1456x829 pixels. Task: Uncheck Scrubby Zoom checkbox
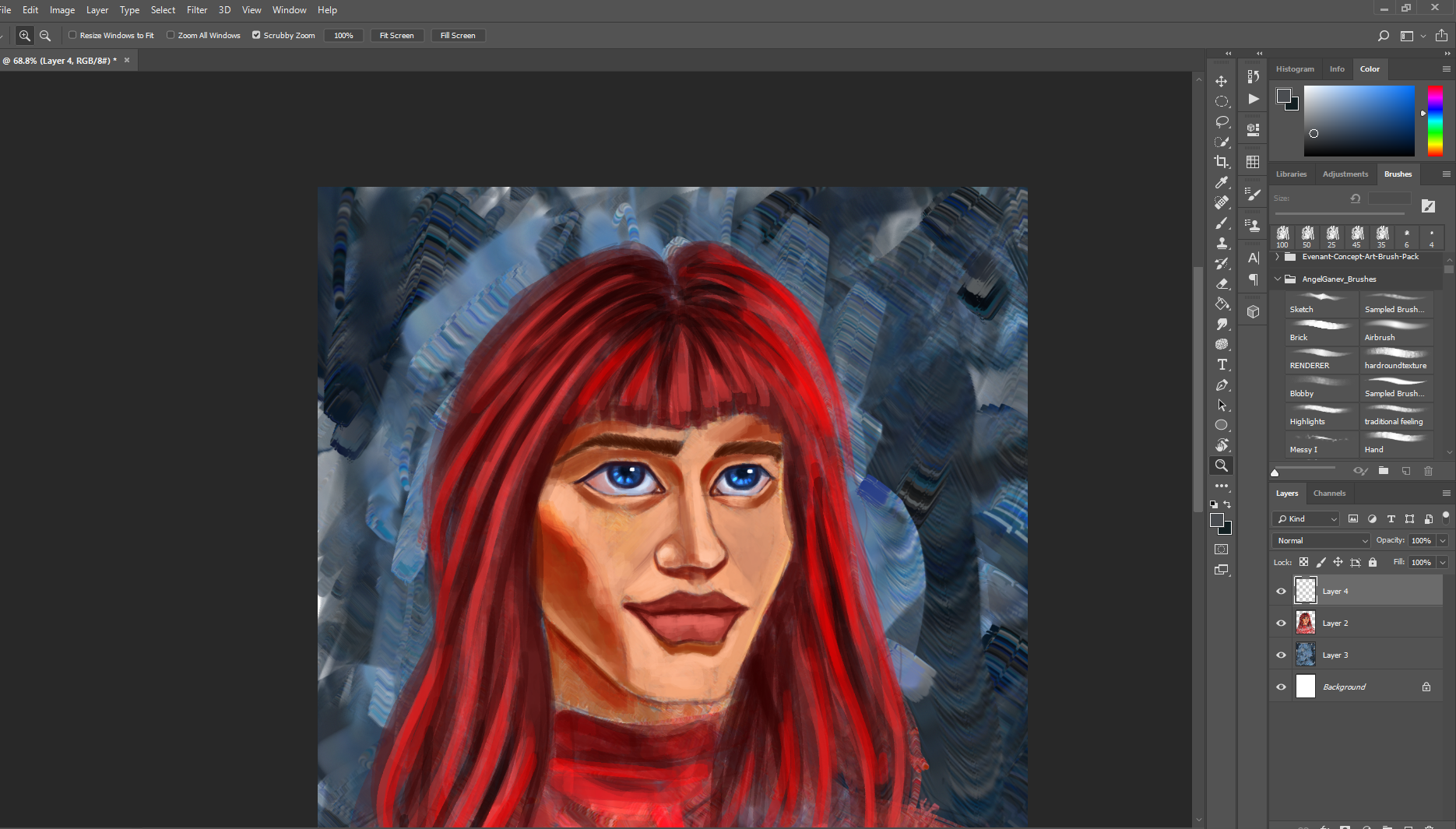coord(256,35)
